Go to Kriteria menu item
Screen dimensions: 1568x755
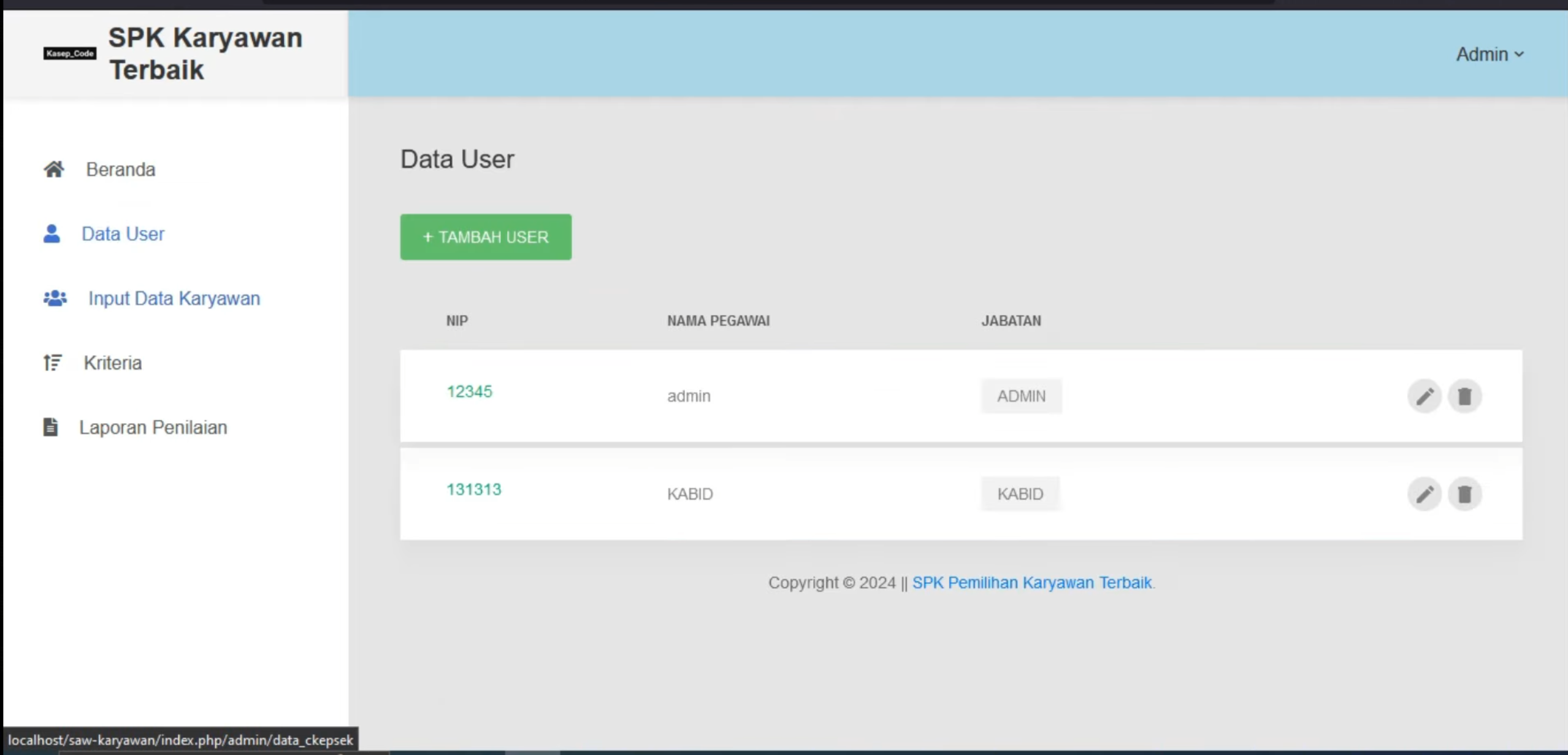pos(113,362)
